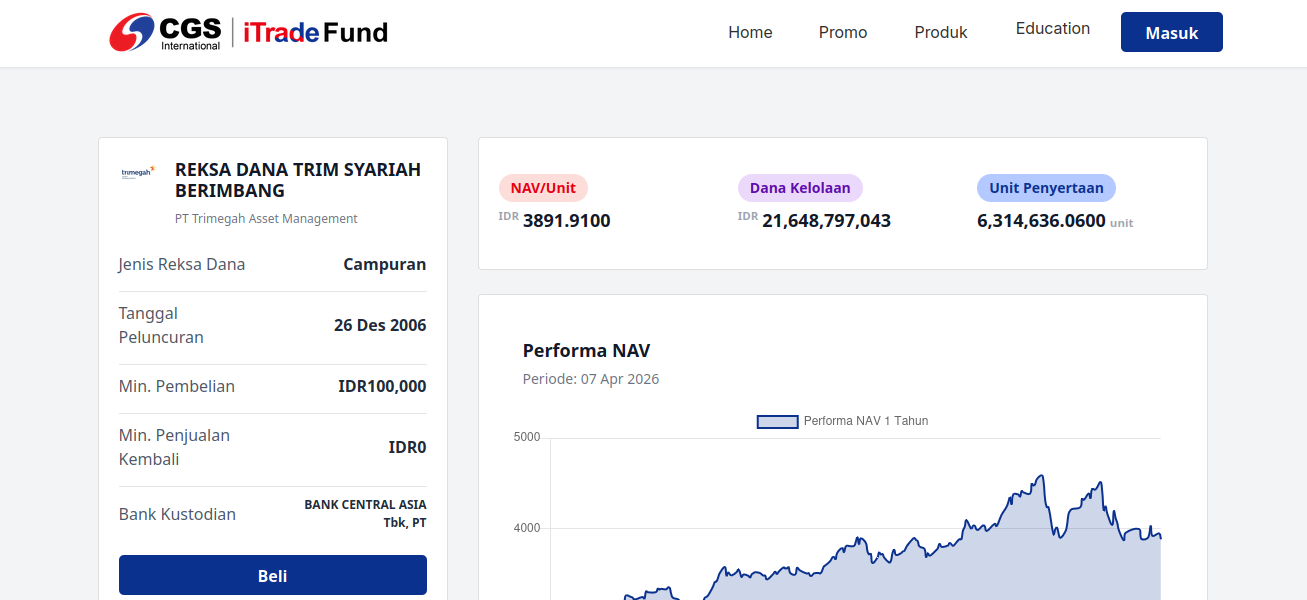The width and height of the screenshot is (1307, 600).
Task: Click the legend color box for NAV chart
Action: 777,421
